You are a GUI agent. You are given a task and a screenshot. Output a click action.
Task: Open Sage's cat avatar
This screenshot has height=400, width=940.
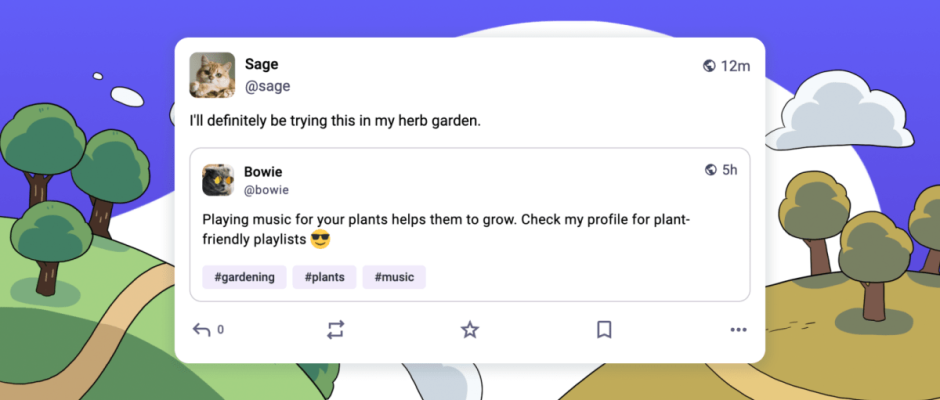[x=212, y=75]
